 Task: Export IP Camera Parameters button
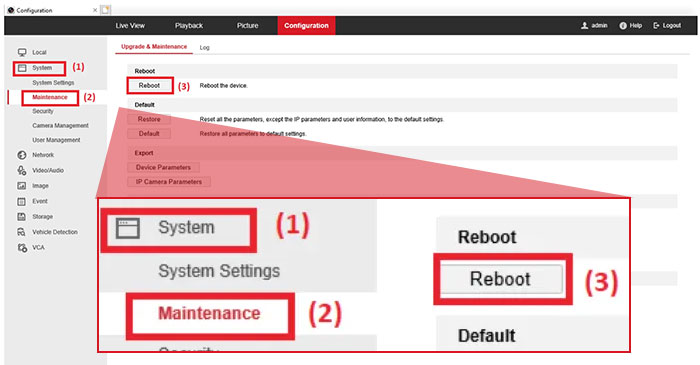pyautogui.click(x=169, y=182)
